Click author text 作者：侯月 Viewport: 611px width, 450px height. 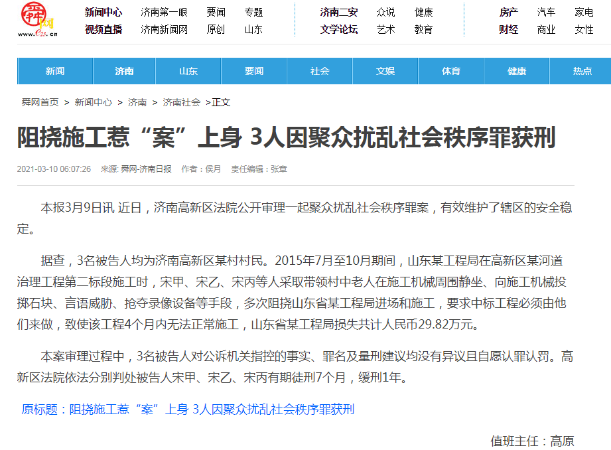point(201,169)
